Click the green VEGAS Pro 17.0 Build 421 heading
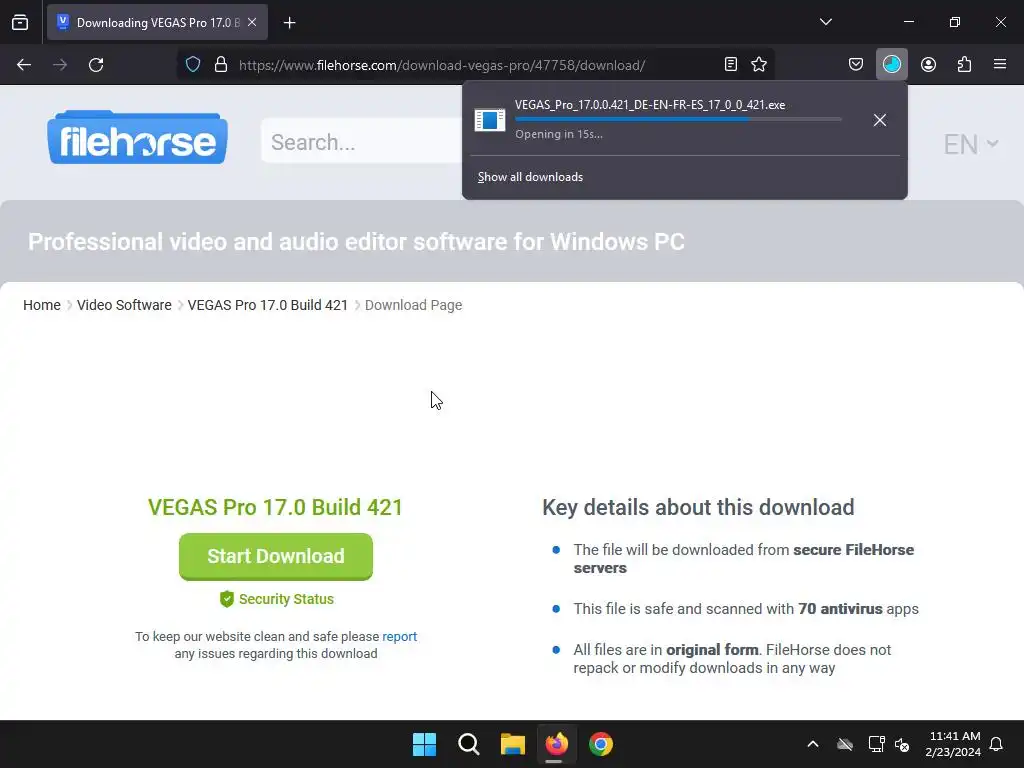1024x768 pixels. 276,507
